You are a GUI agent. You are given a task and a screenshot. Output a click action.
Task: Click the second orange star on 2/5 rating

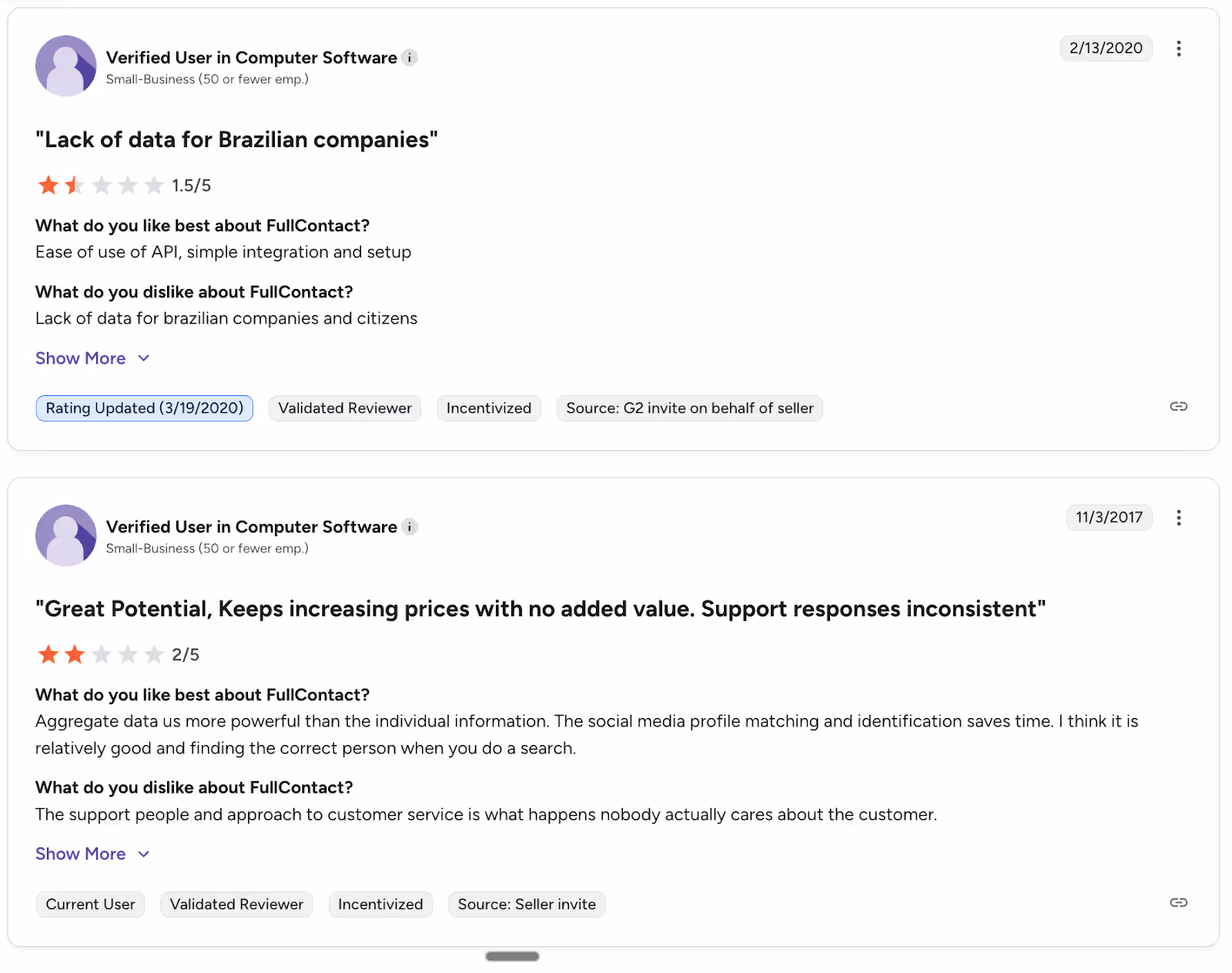pos(75,653)
